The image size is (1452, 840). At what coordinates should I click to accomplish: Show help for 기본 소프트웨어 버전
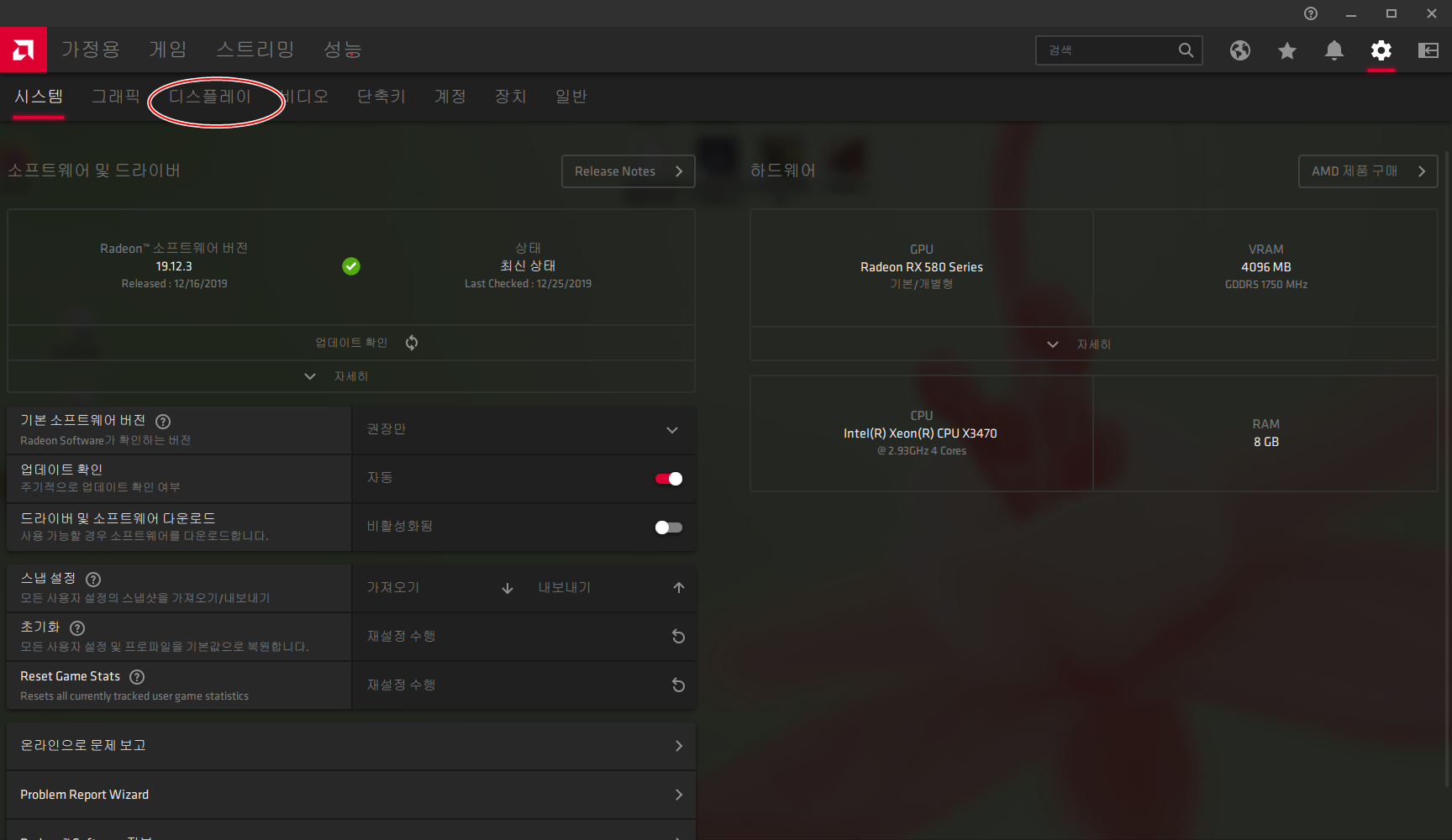point(163,422)
